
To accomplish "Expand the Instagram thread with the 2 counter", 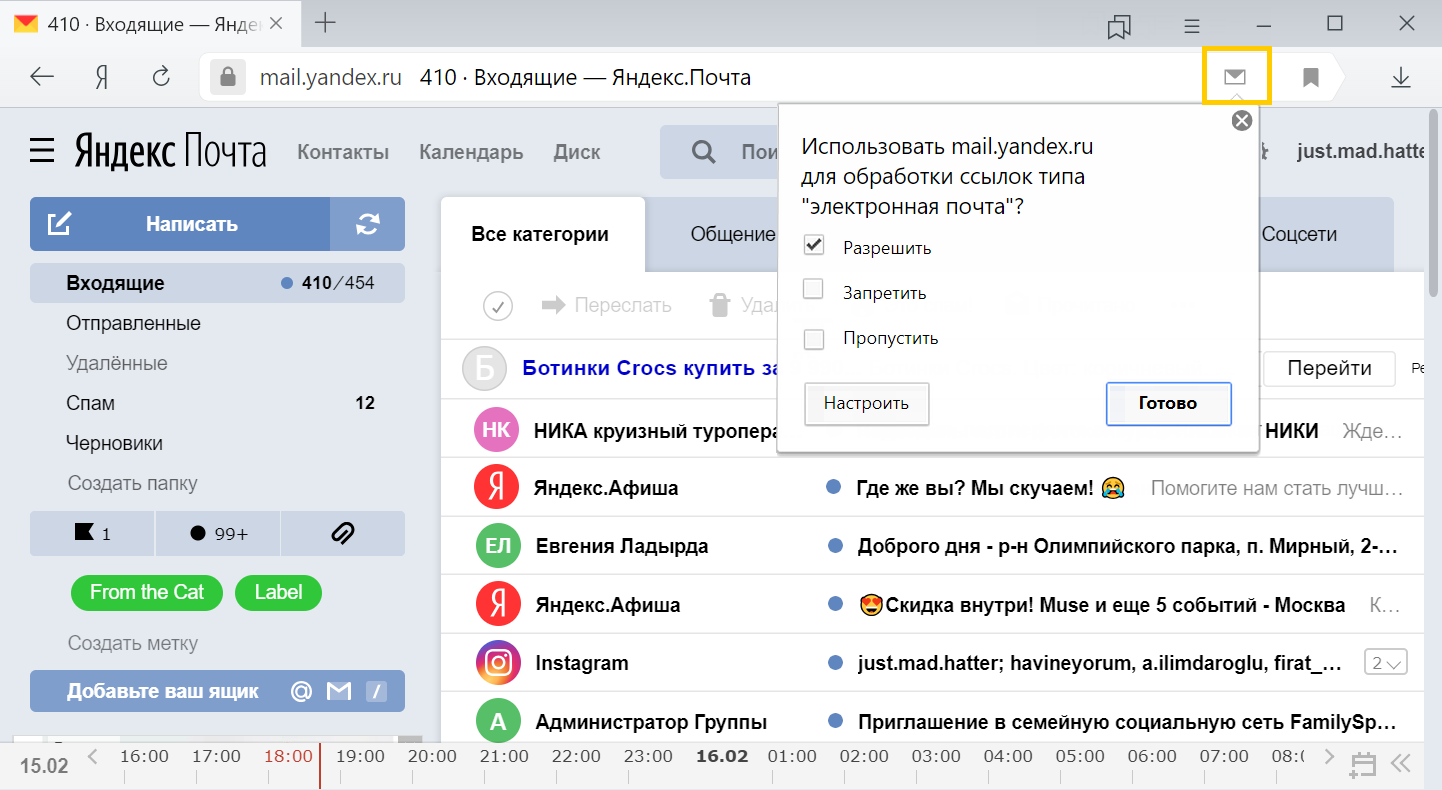I will pyautogui.click(x=1386, y=662).
